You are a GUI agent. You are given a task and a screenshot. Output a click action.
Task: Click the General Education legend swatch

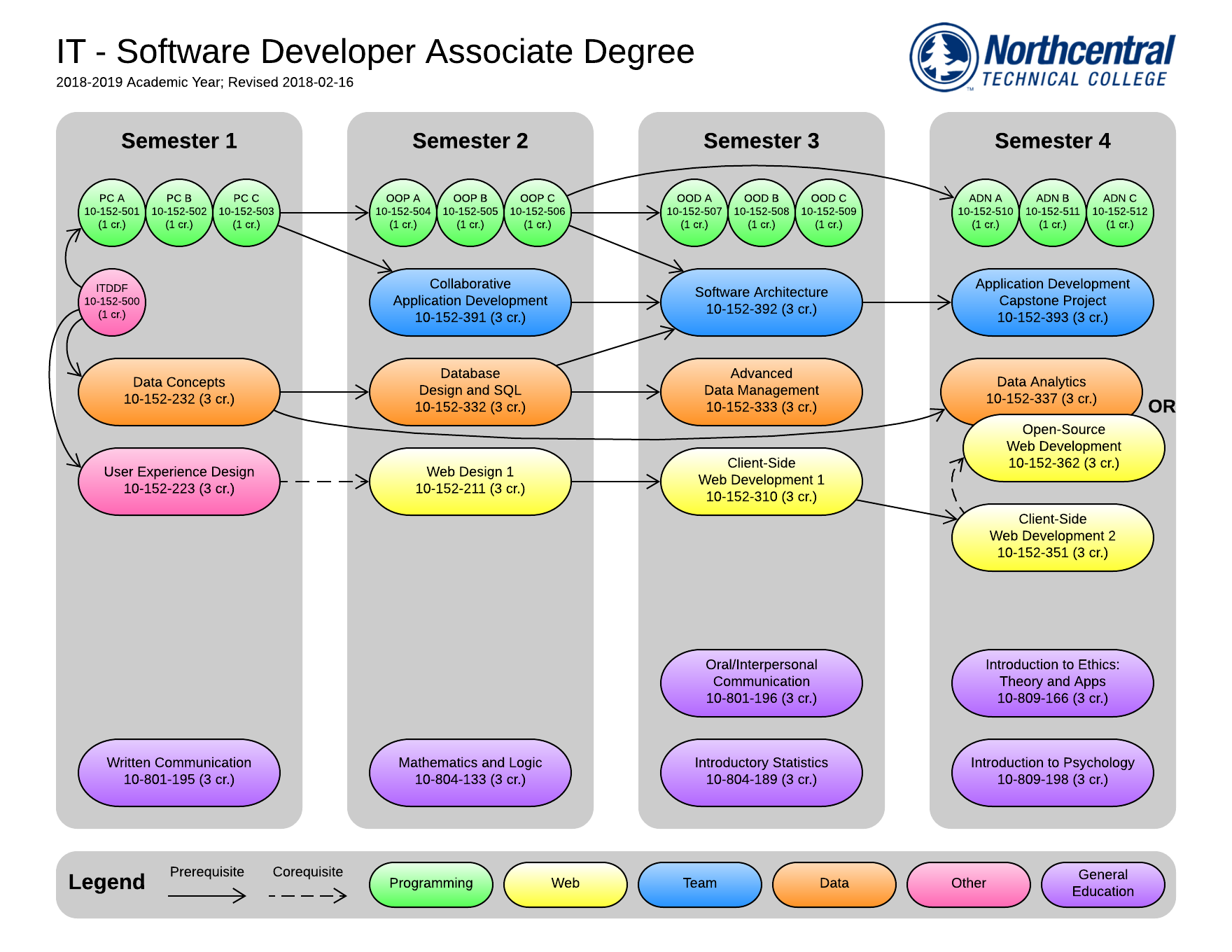coord(1102,884)
